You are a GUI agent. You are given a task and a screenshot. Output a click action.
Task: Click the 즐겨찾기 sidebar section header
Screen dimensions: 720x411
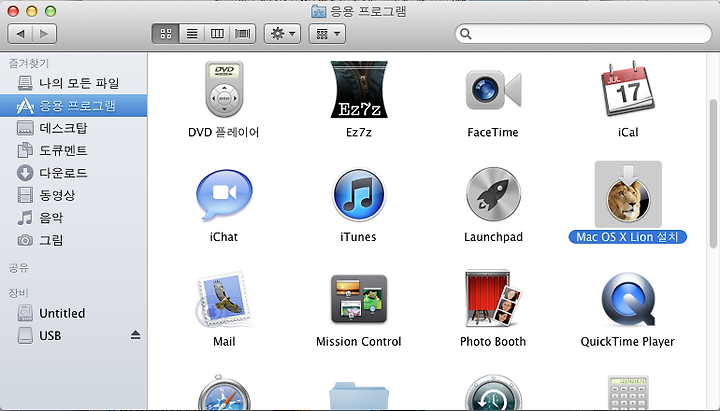pos(28,63)
